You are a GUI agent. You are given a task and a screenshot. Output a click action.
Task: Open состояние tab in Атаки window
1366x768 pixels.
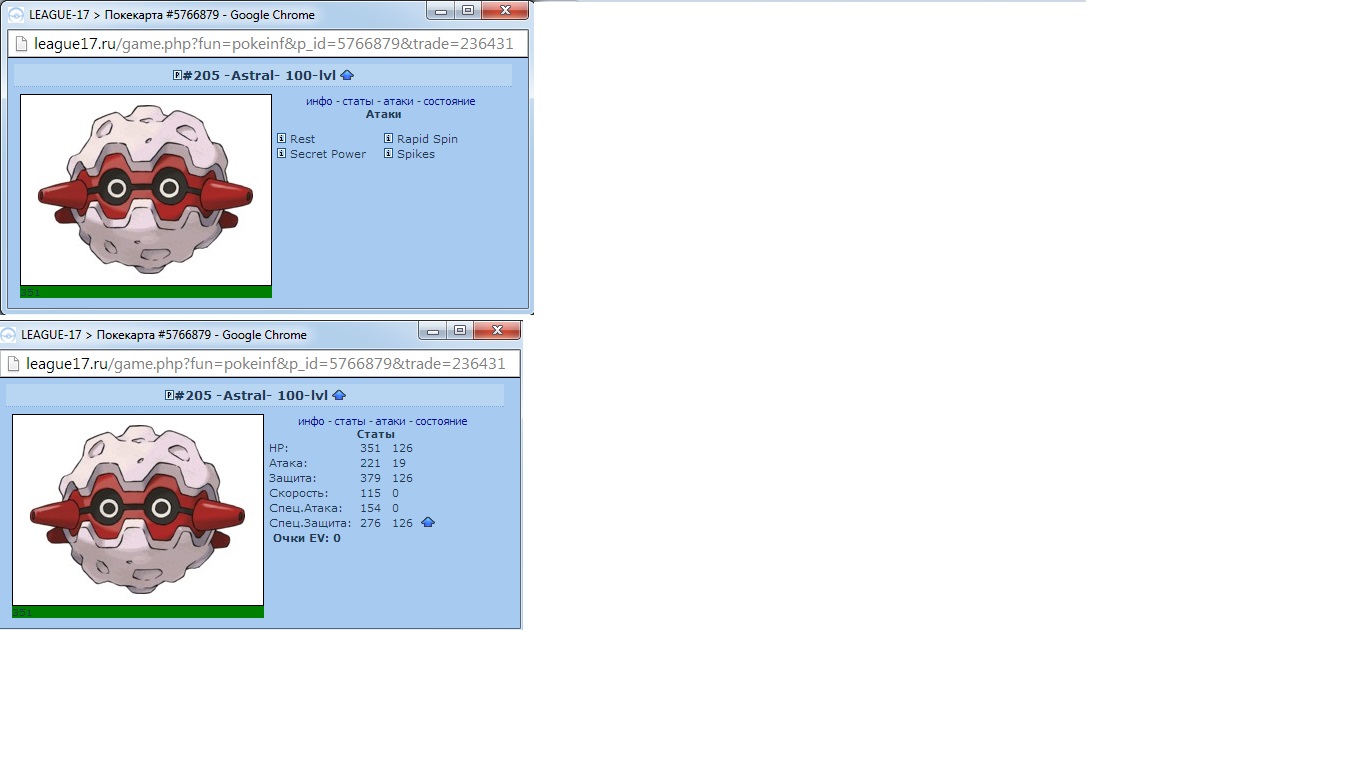[449, 101]
